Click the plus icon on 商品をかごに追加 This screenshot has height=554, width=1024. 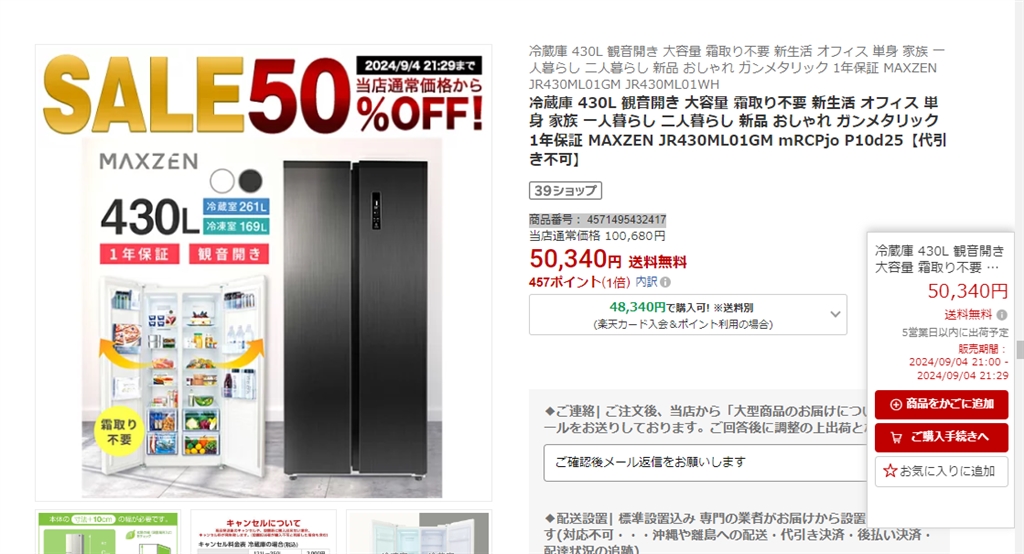click(x=896, y=404)
